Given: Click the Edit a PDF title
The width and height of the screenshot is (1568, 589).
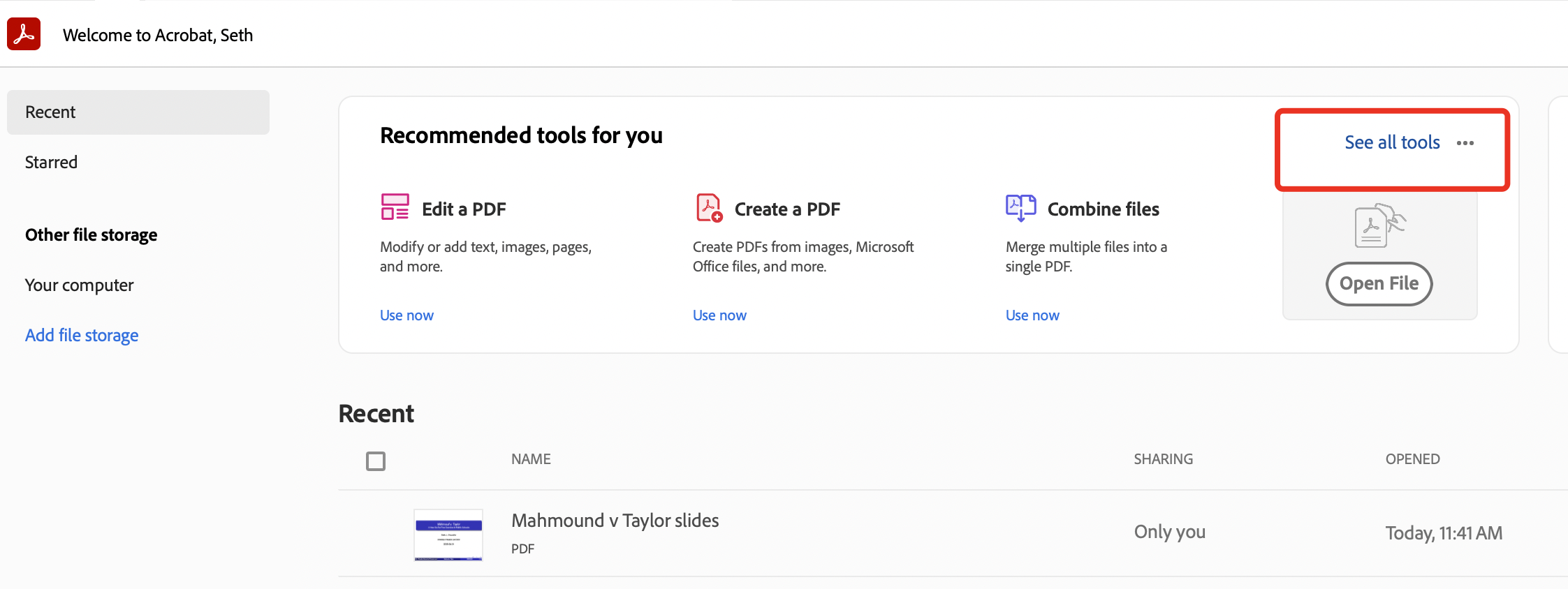Looking at the screenshot, I should coord(464,209).
